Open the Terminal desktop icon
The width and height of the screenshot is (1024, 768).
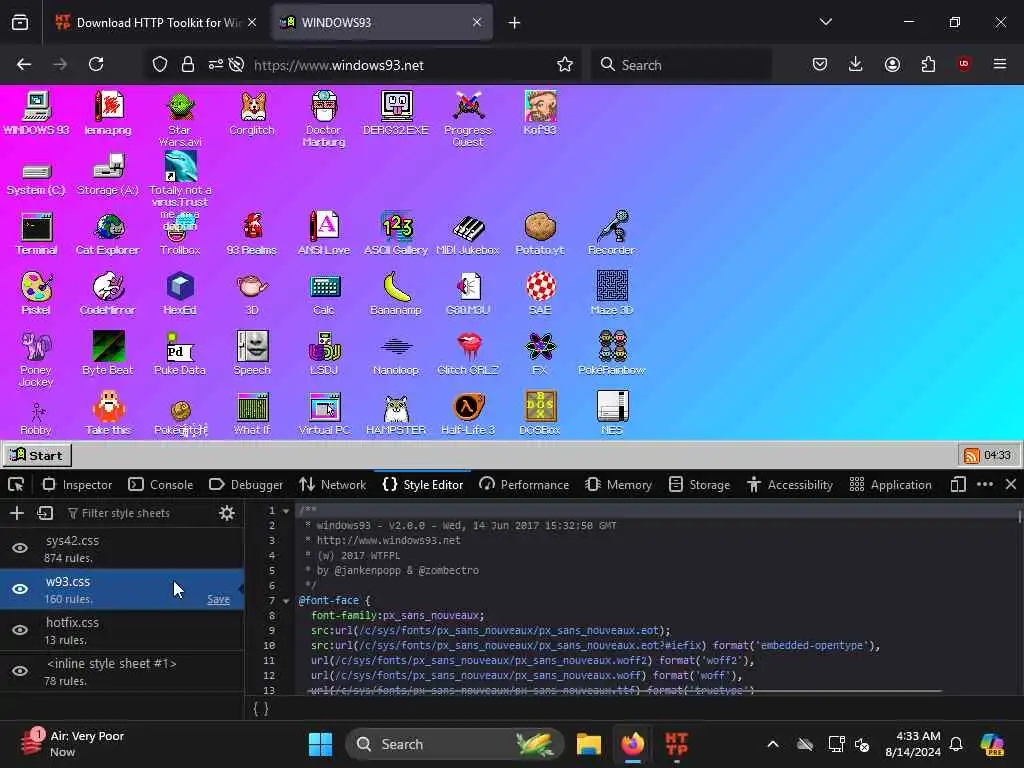[x=37, y=232]
